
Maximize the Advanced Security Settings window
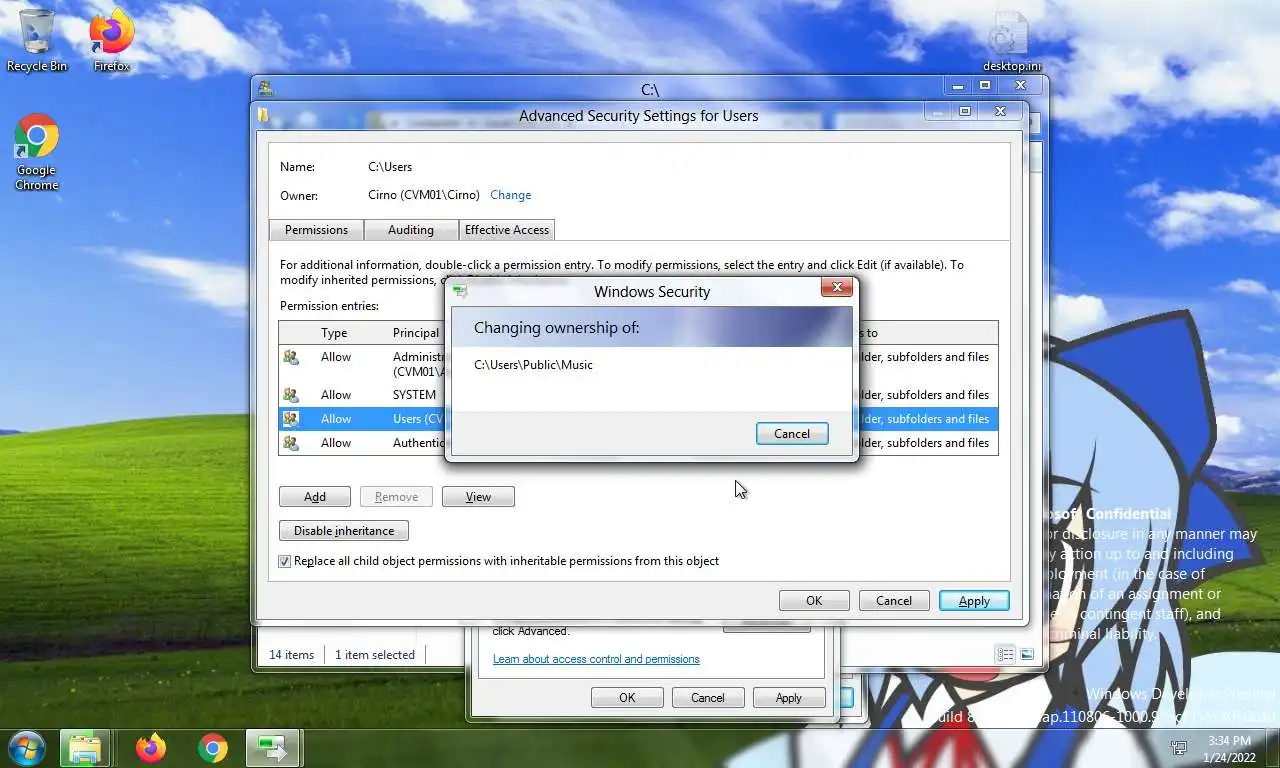tap(965, 111)
